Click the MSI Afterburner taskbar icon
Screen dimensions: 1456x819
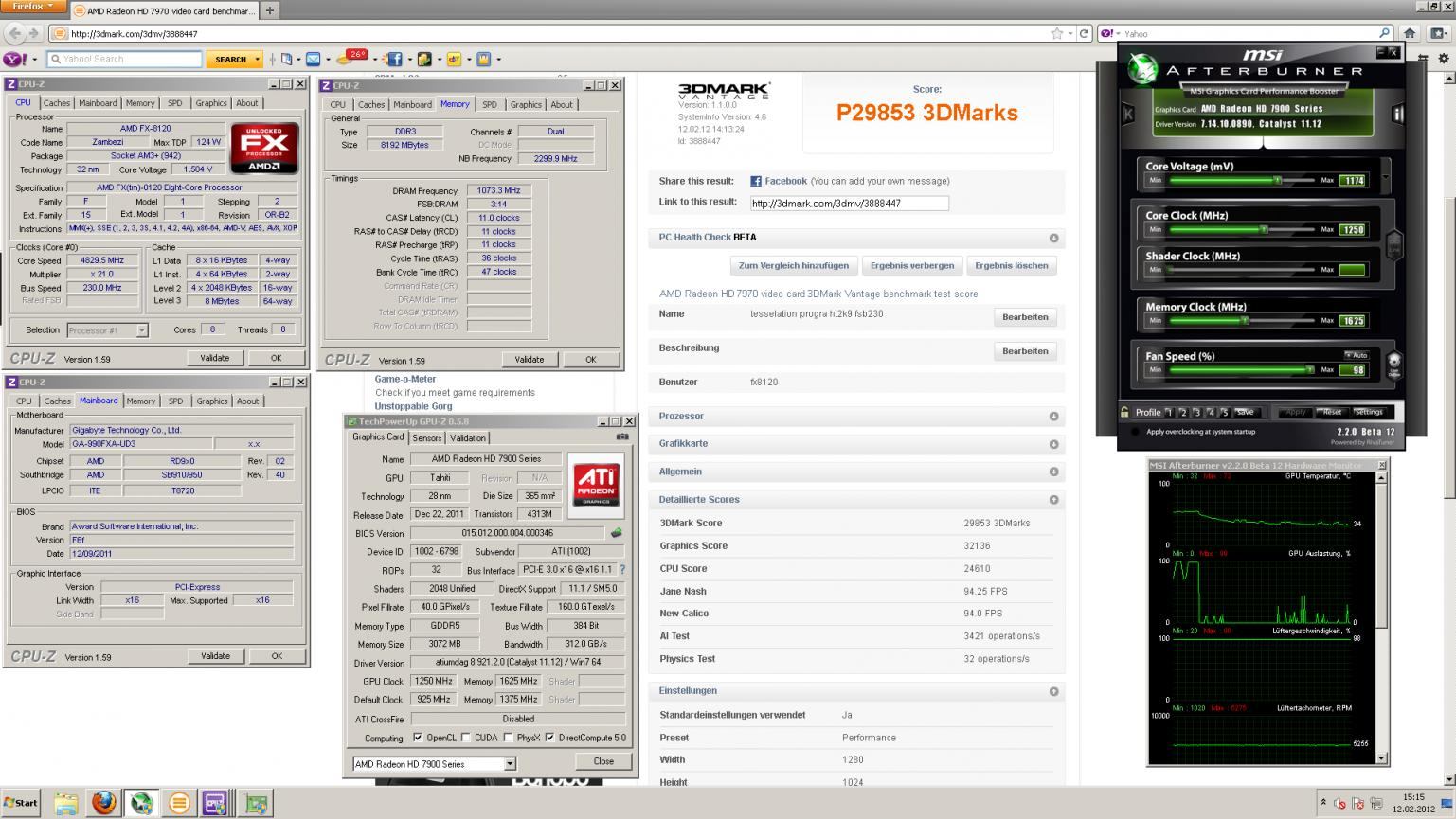coord(142,803)
